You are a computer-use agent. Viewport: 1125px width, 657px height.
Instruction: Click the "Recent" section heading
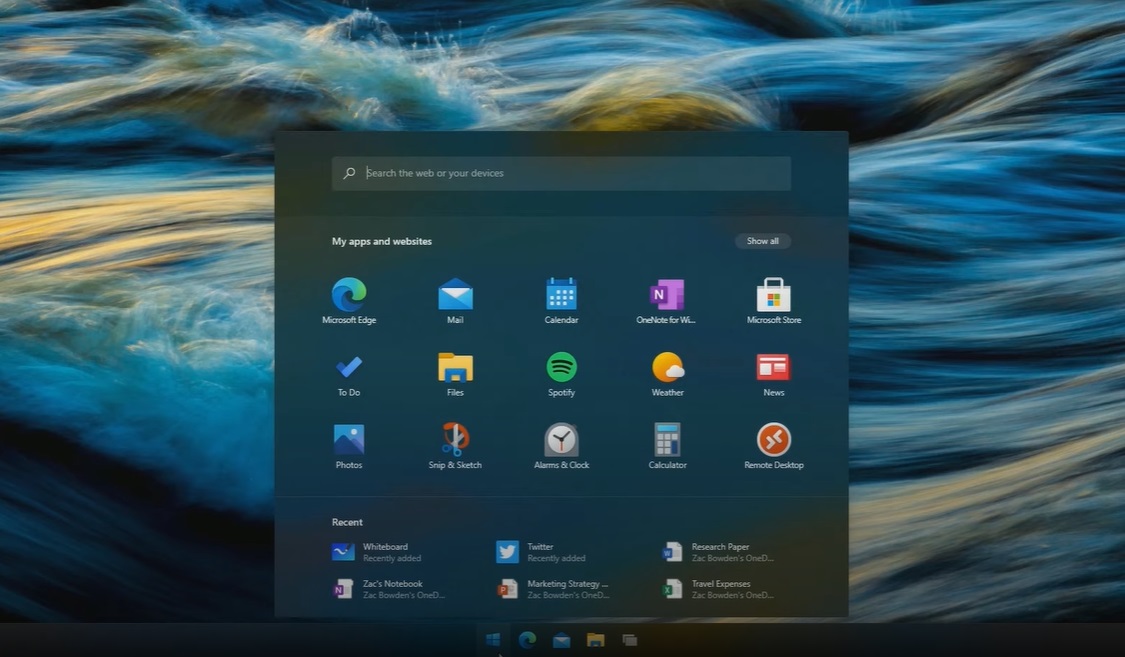coord(347,522)
